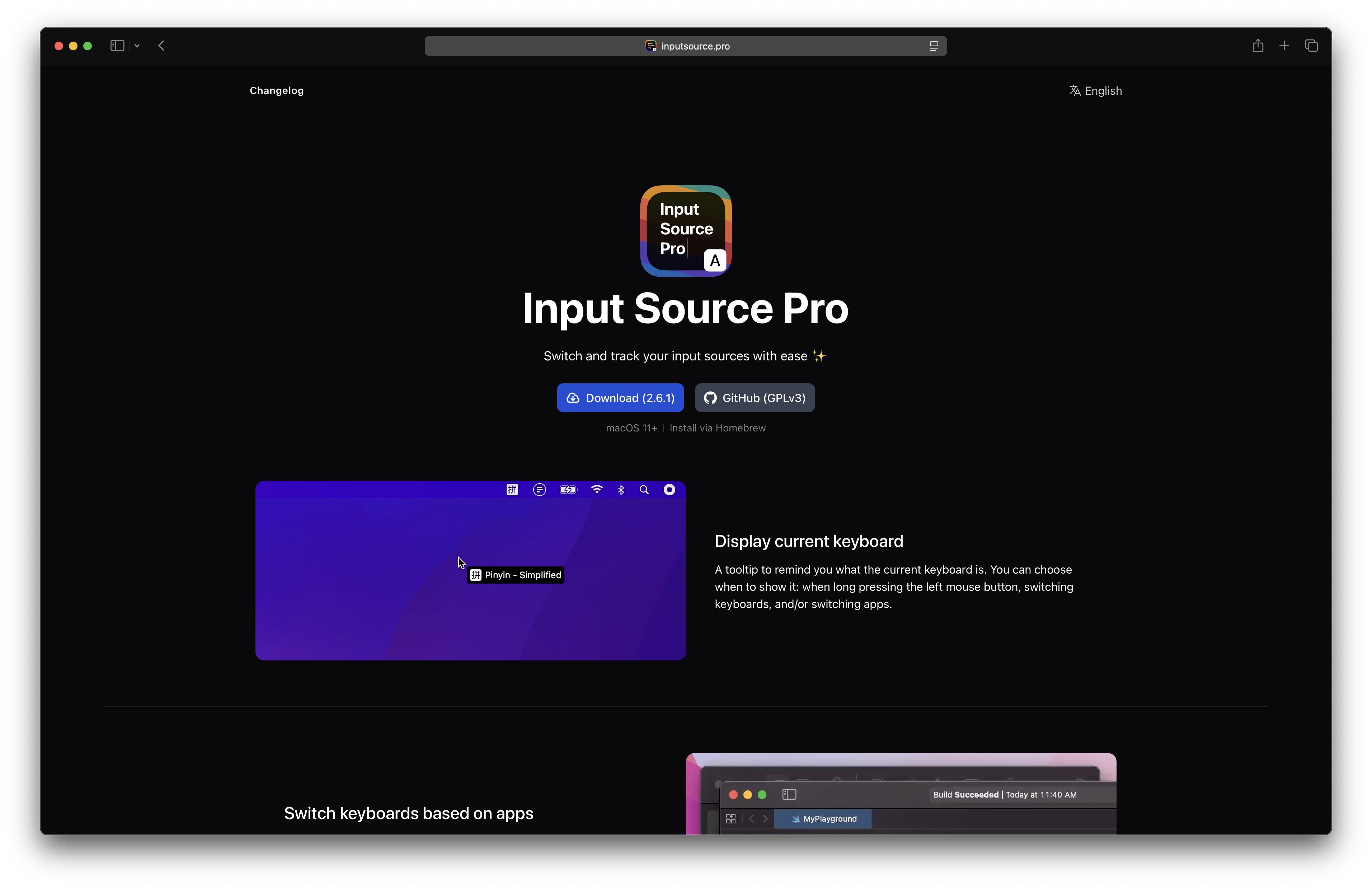Click the Pinyin input menu icon in demo
Image resolution: width=1372 pixels, height=888 pixels.
coord(512,490)
